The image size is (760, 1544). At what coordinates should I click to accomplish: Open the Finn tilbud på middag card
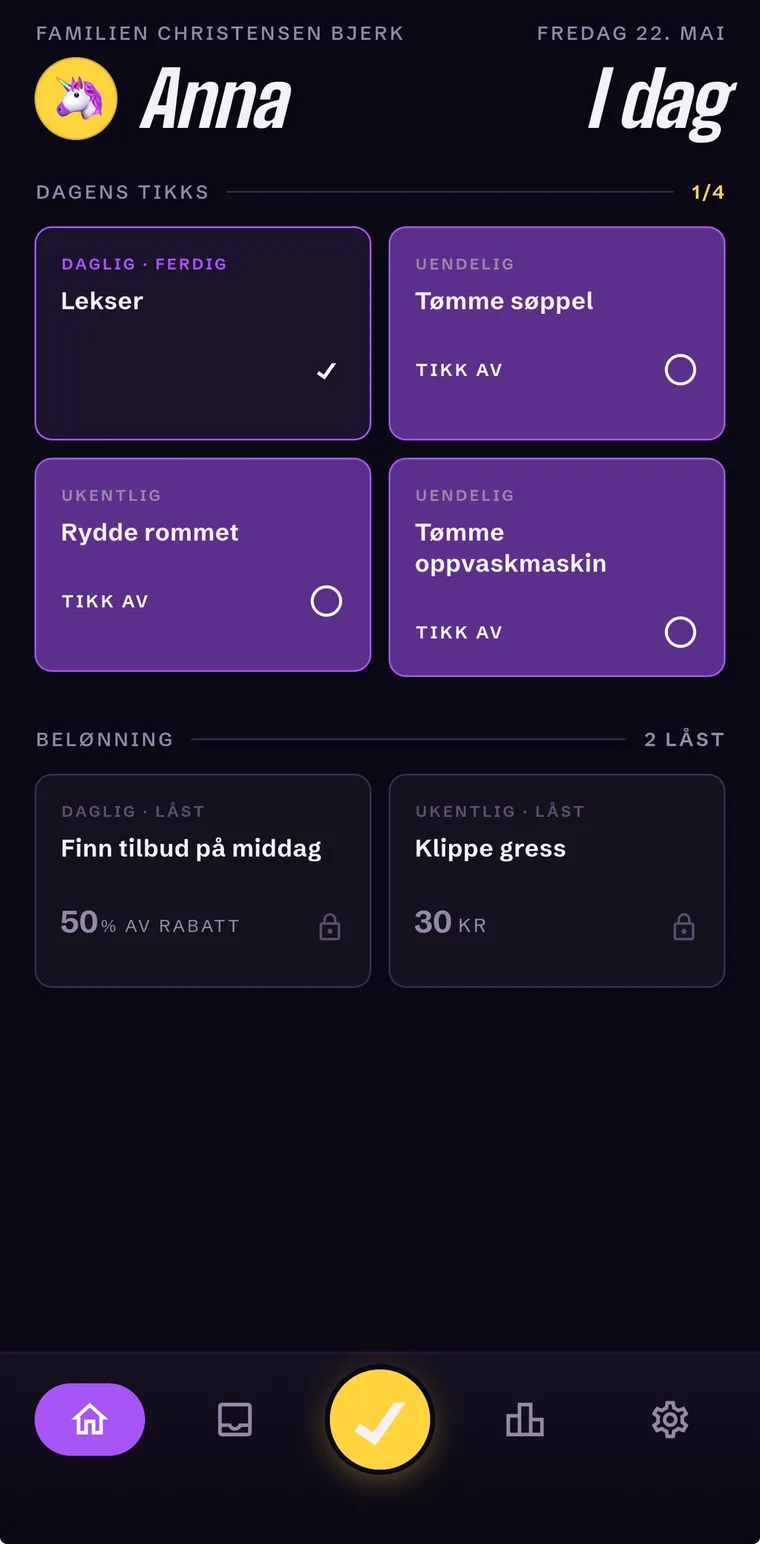click(203, 881)
